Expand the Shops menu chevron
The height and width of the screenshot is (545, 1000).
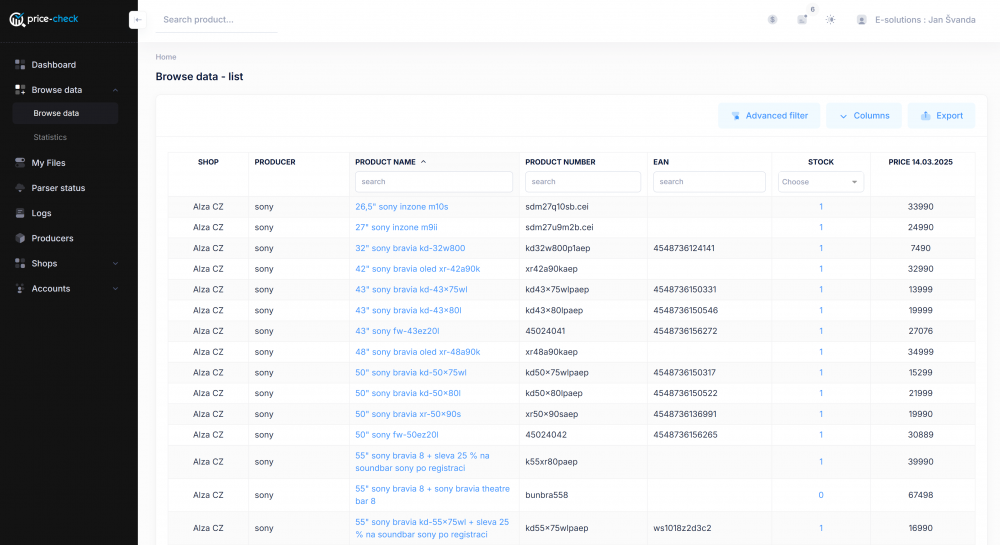tap(115, 263)
